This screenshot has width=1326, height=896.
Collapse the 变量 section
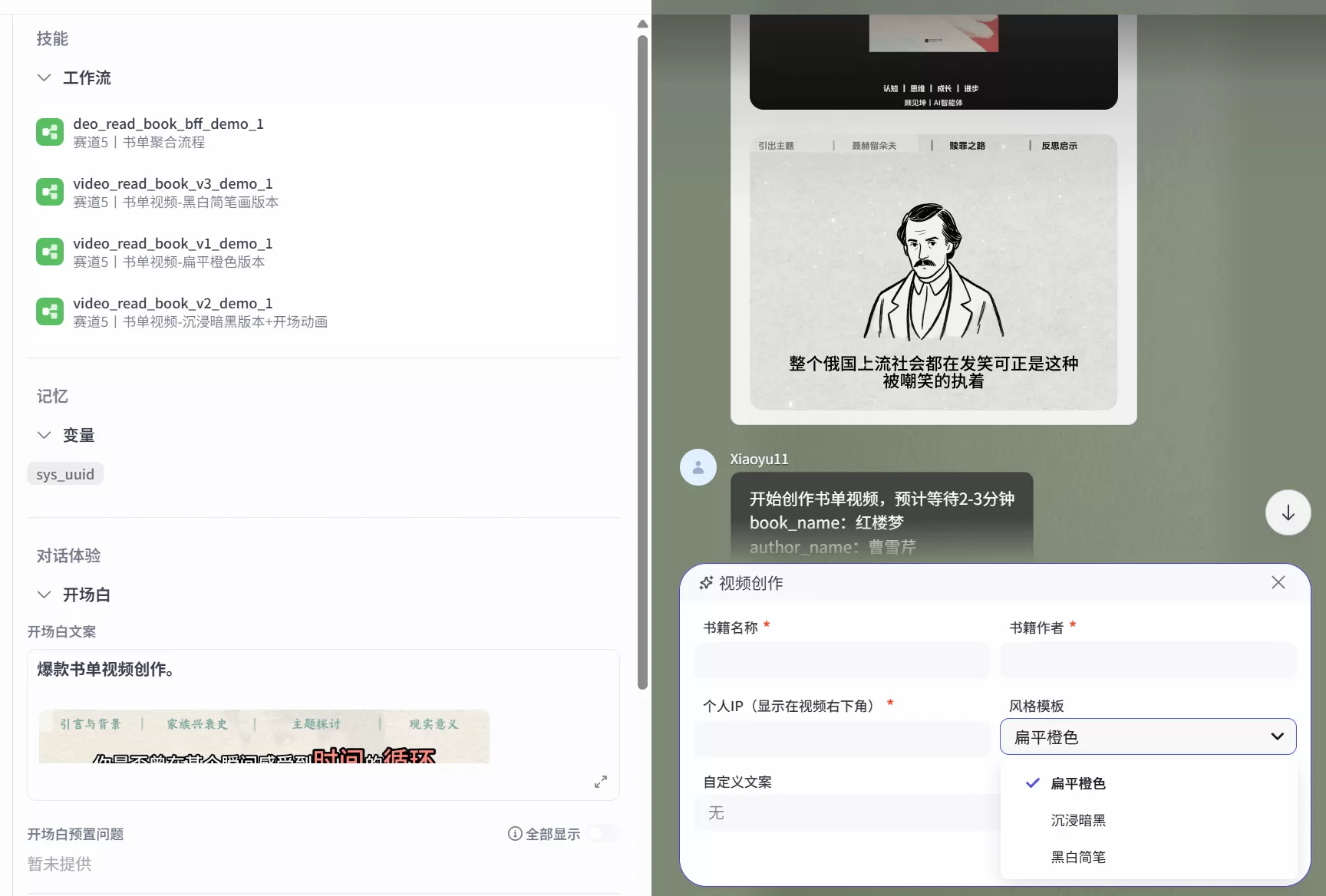point(44,435)
